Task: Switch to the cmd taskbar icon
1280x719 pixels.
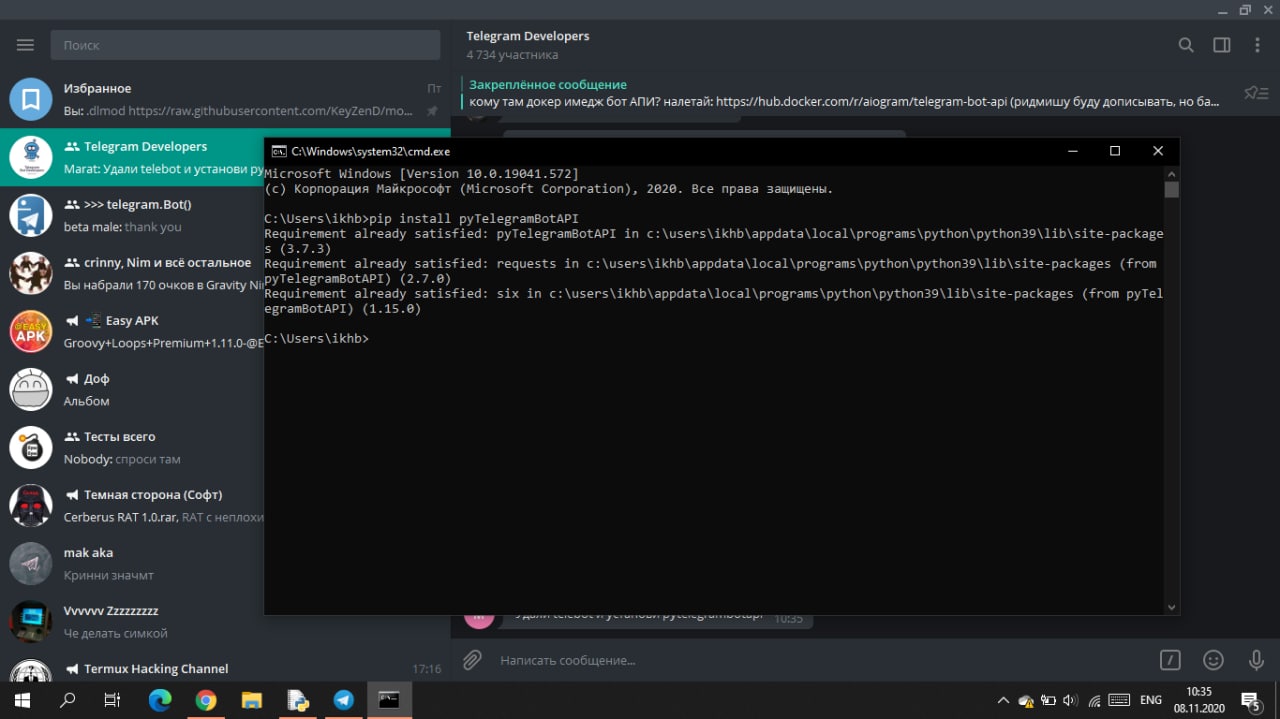Action: pos(389,700)
